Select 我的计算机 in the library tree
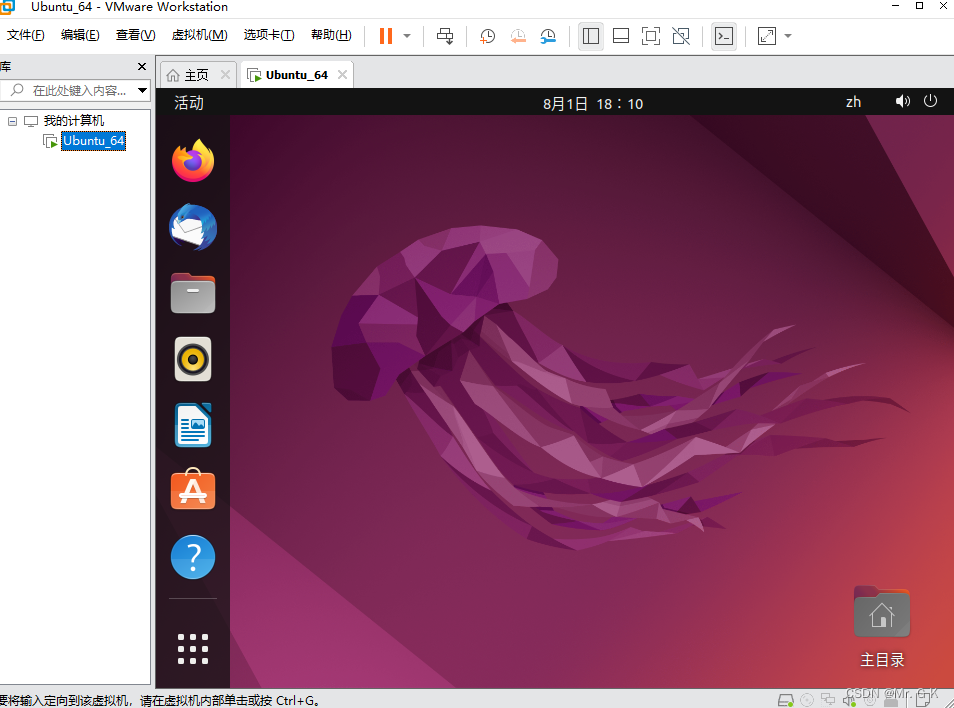954x708 pixels. (74, 120)
